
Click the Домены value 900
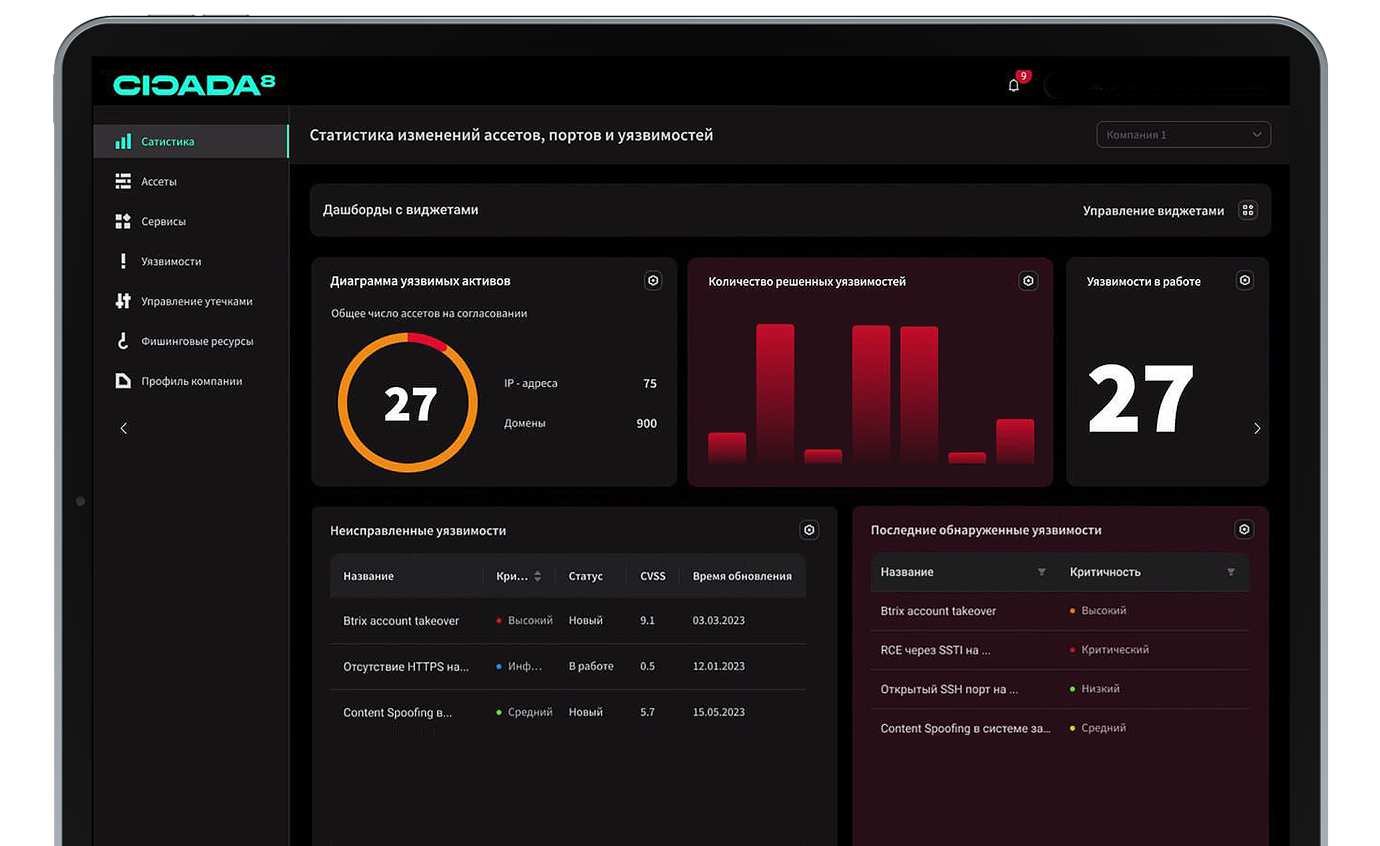pyautogui.click(x=647, y=424)
